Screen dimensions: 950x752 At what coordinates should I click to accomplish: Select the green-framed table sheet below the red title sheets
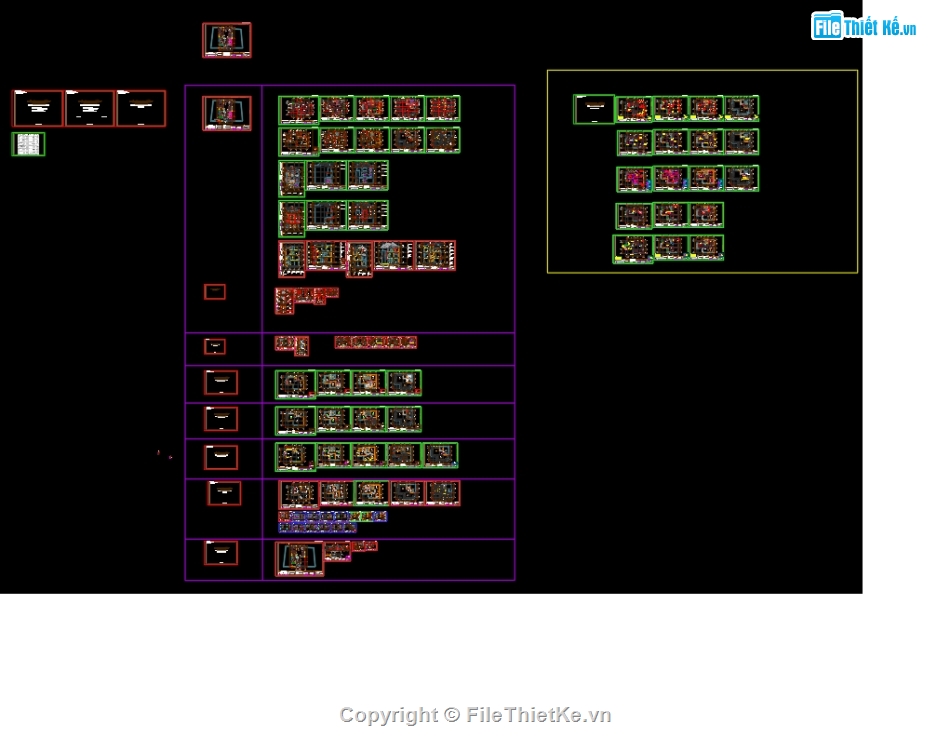[x=28, y=144]
